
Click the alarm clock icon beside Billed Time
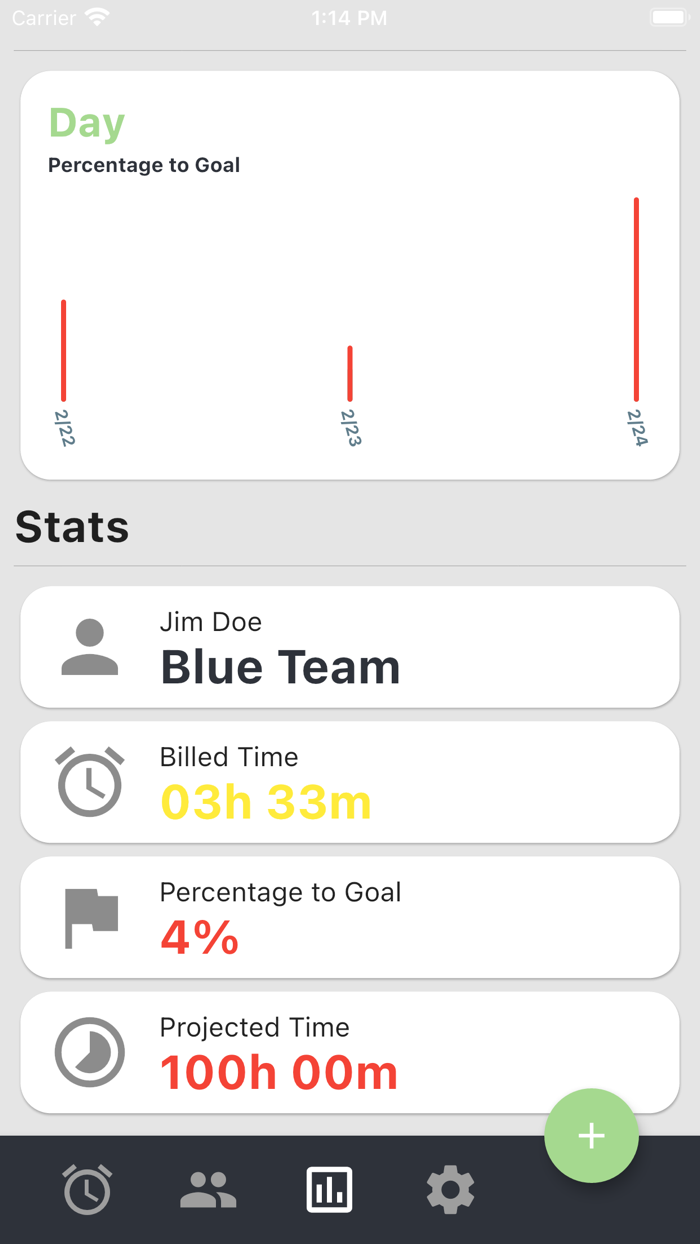(x=90, y=781)
